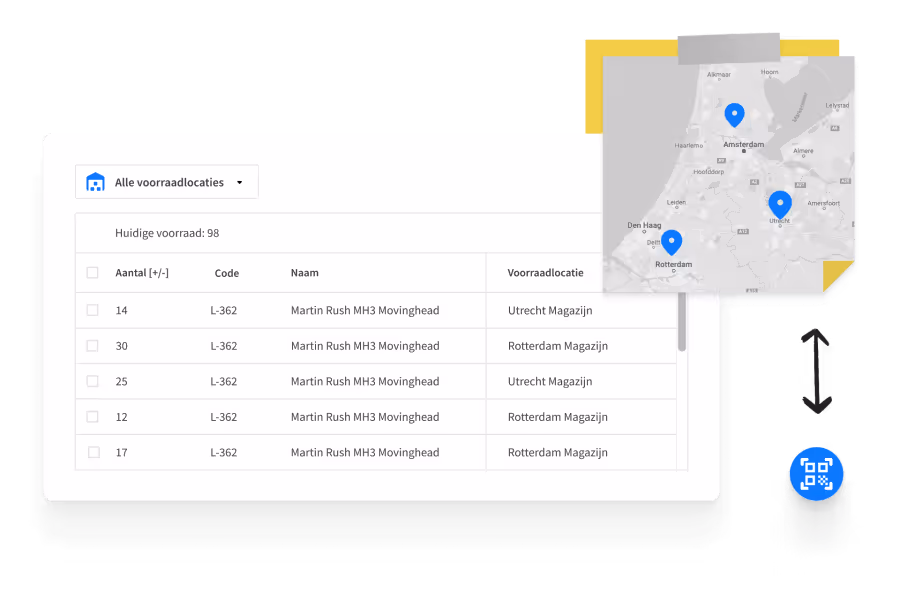The image size is (900, 600).
Task: Click the table's vertical scrollbar thumb
Action: pos(682,322)
